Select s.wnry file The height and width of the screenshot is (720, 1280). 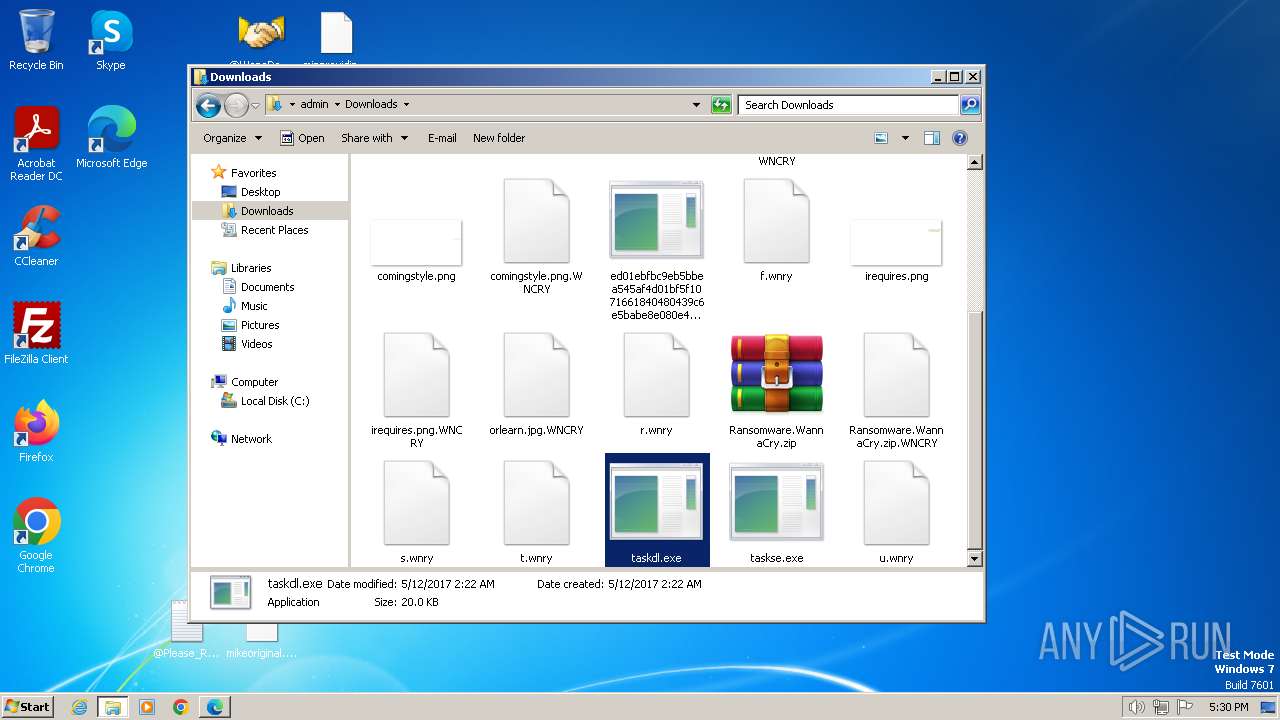click(416, 512)
